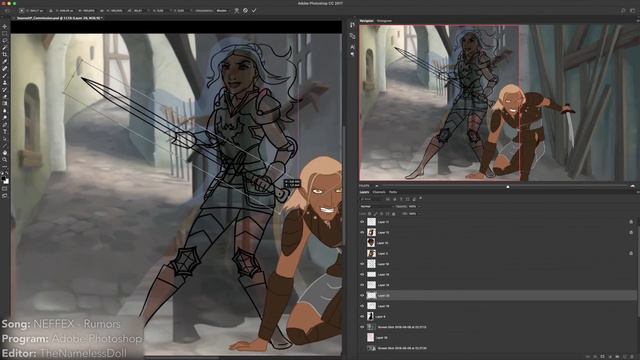Cancel the transform in options bar
This screenshot has height=360, width=640.
tap(245, 11)
